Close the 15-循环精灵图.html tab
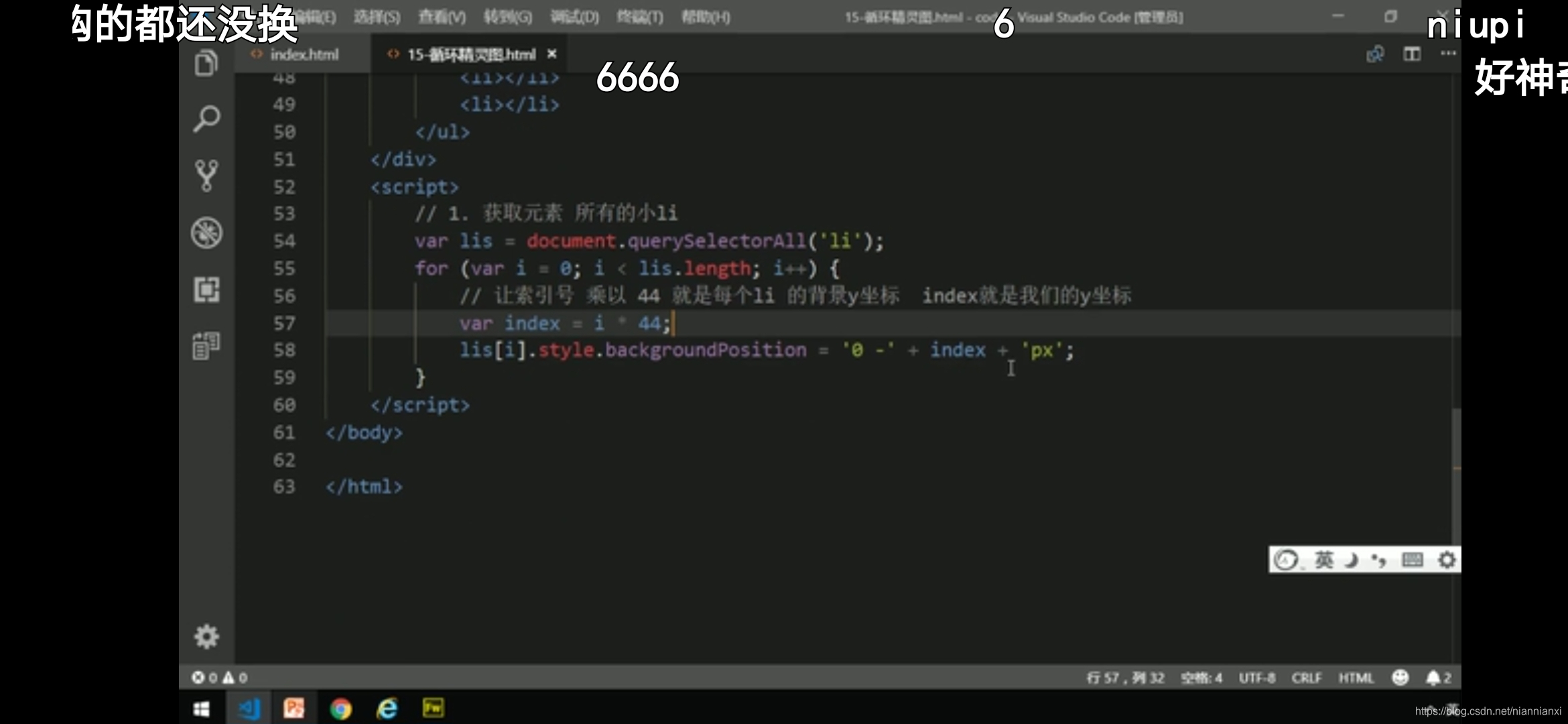 (551, 54)
